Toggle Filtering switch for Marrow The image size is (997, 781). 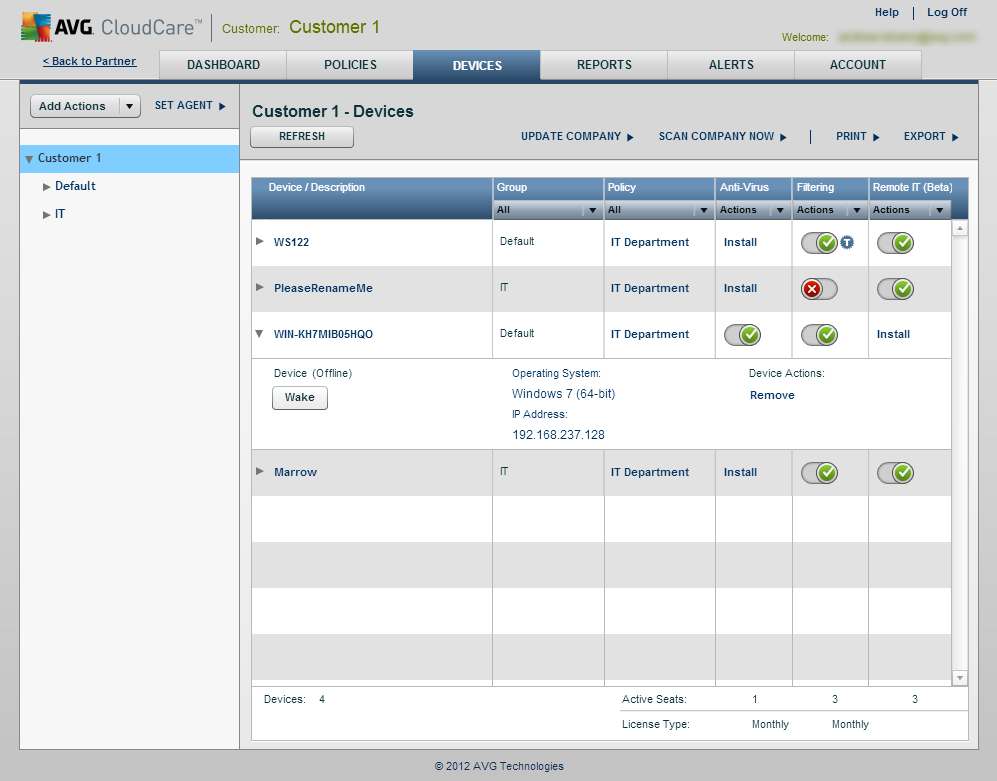(819, 473)
